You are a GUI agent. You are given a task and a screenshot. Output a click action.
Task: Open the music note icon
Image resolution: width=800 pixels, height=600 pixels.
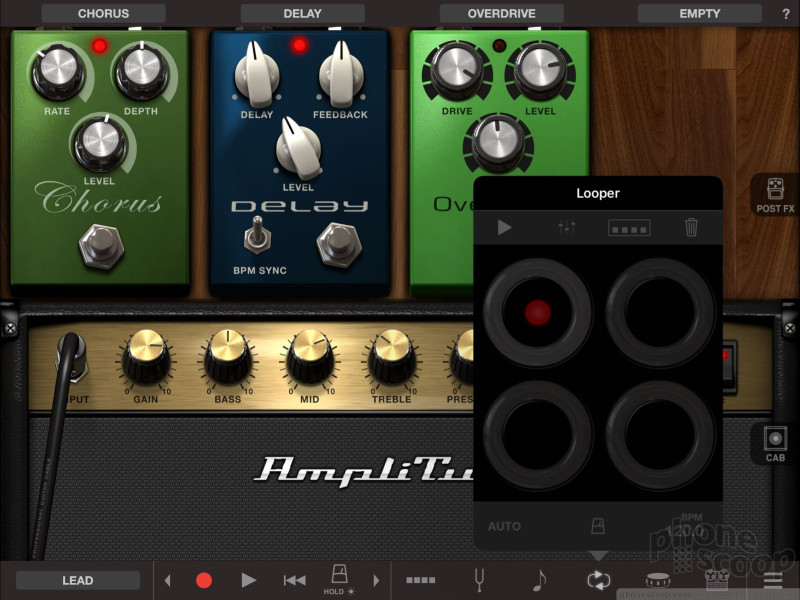(x=539, y=580)
